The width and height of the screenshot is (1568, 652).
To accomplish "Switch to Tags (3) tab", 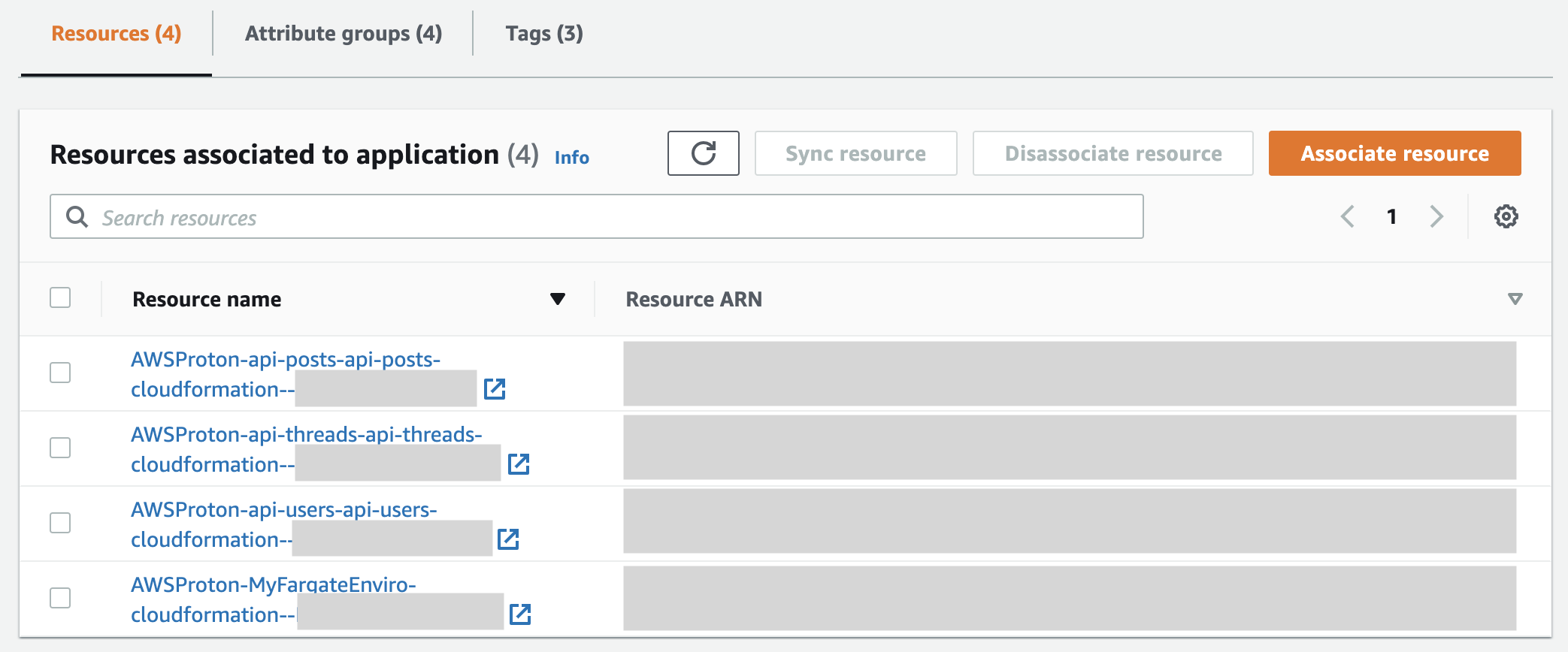I will pyautogui.click(x=544, y=34).
